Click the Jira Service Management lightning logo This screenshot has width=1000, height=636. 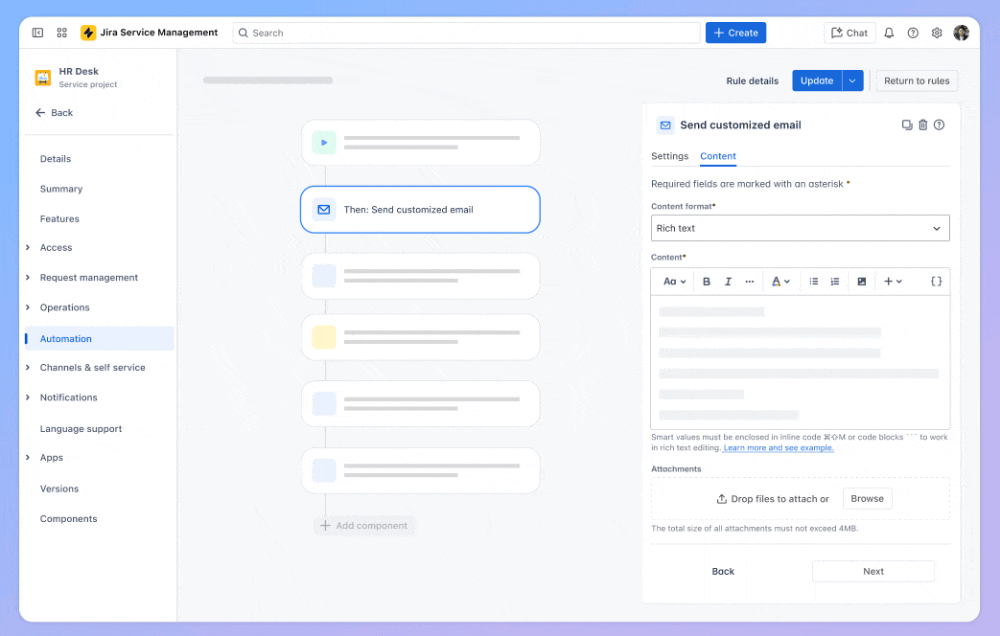(x=88, y=33)
